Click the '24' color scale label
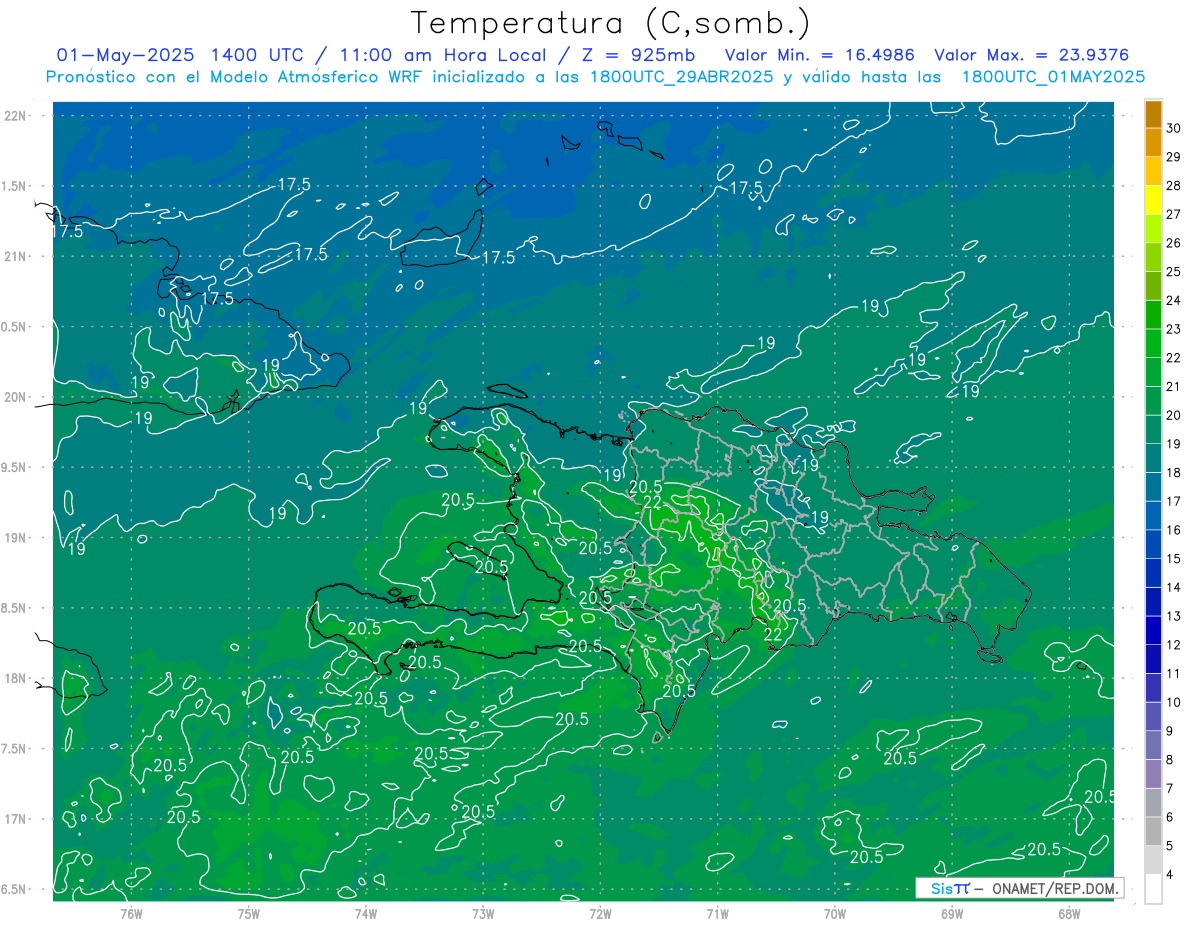The height and width of the screenshot is (927, 1200). (x=1173, y=300)
